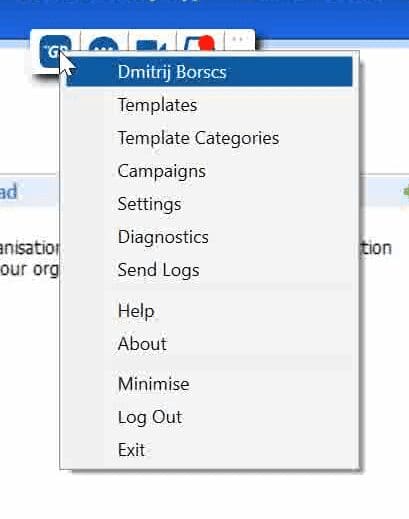Image resolution: width=409 pixels, height=519 pixels.
Task: Open the more options ellipsis icon
Action: coord(239,39)
